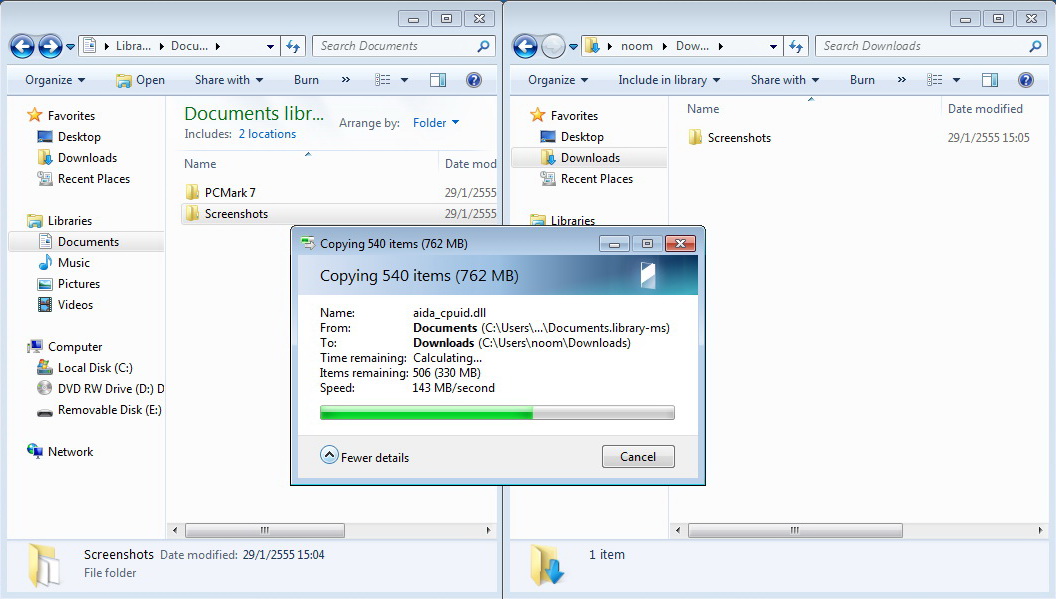Open Music library in left window

[x=73, y=263]
